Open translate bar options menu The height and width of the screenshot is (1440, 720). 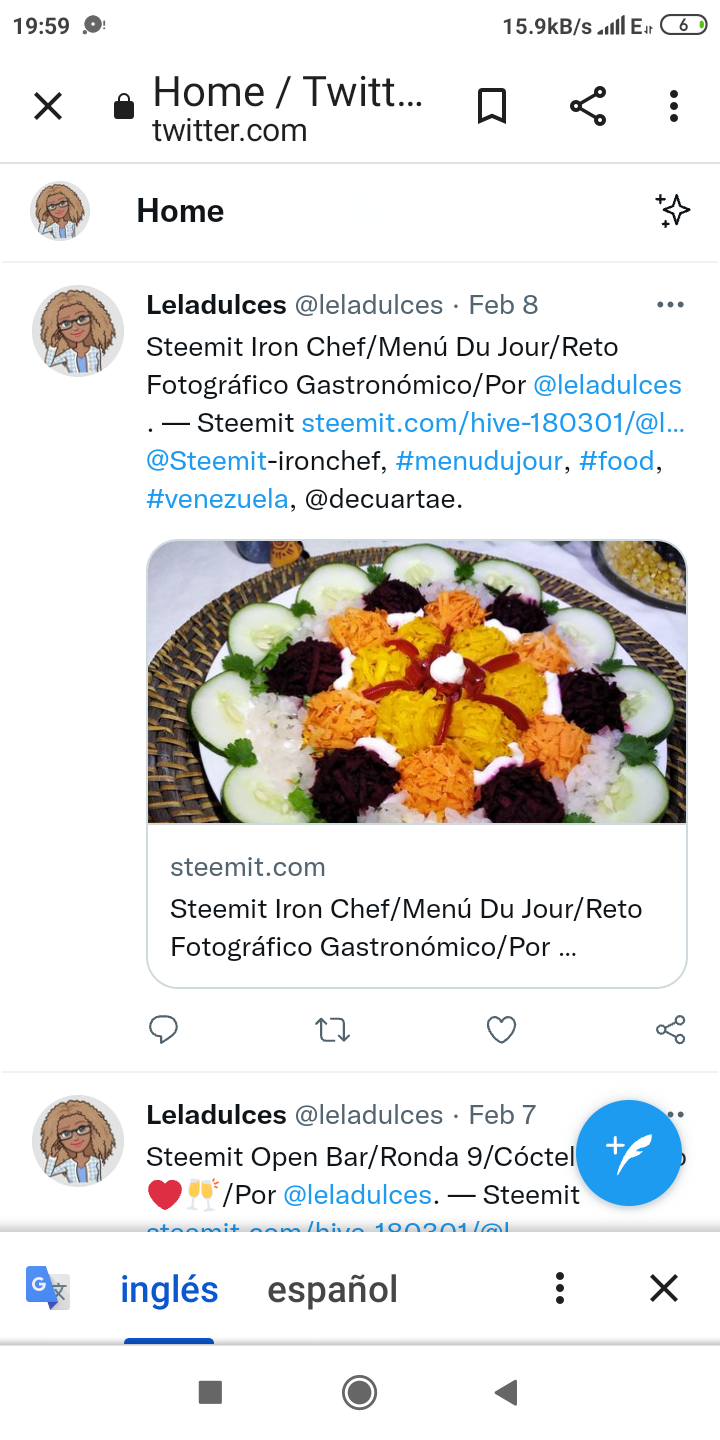pyautogui.click(x=560, y=1288)
